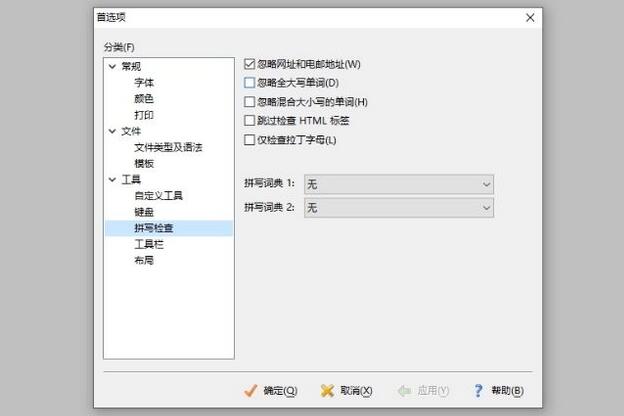624x416 pixels.
Task: Select the 工具 category label
Action: click(x=131, y=180)
